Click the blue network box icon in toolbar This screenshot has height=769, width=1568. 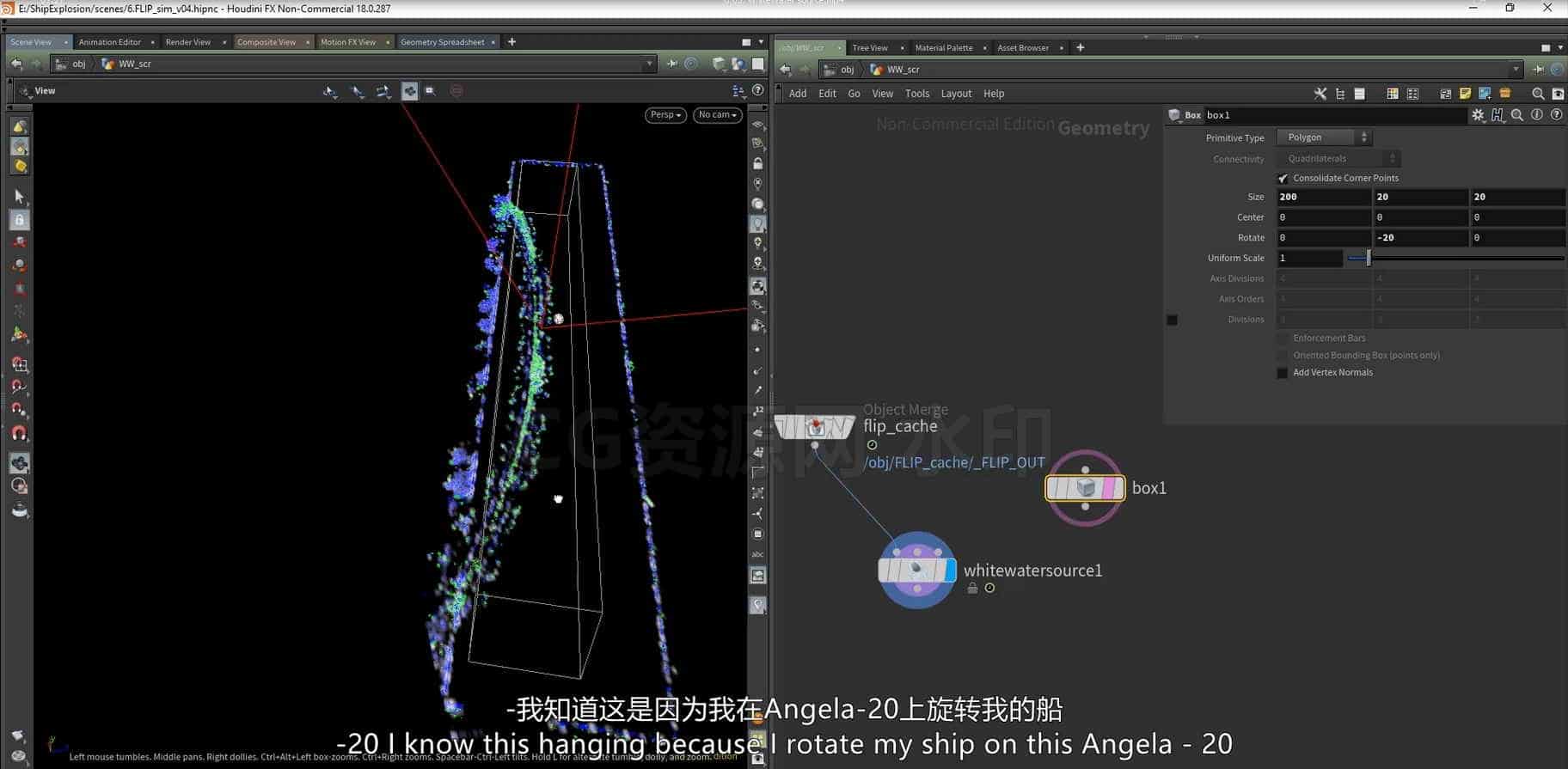pos(1485,94)
